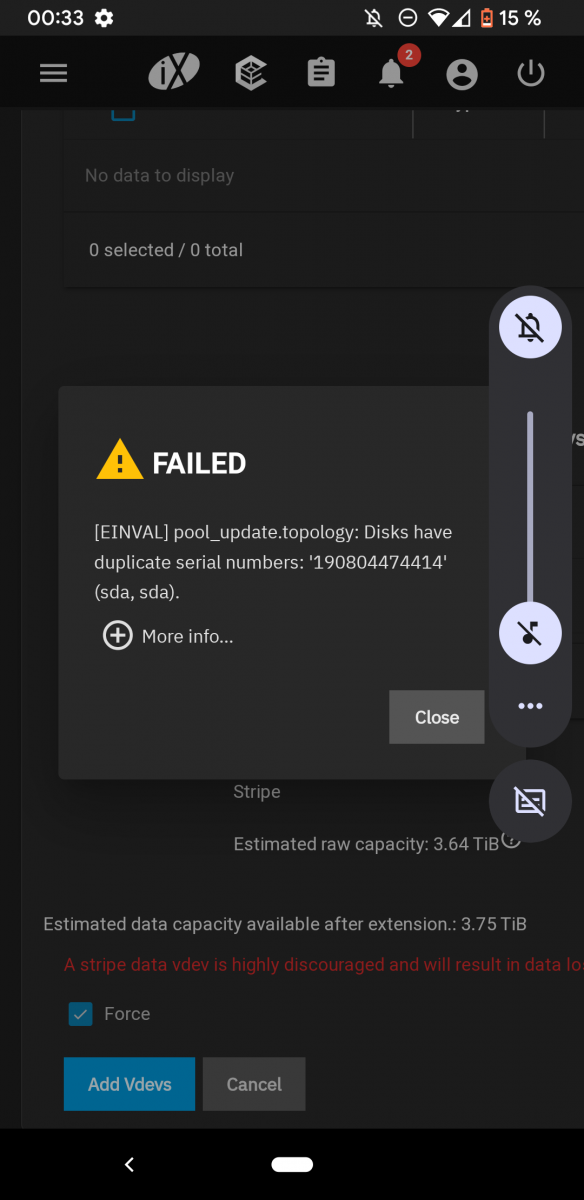The image size is (584, 1200).
Task: Click the iXsystems logo icon
Action: coord(174,73)
